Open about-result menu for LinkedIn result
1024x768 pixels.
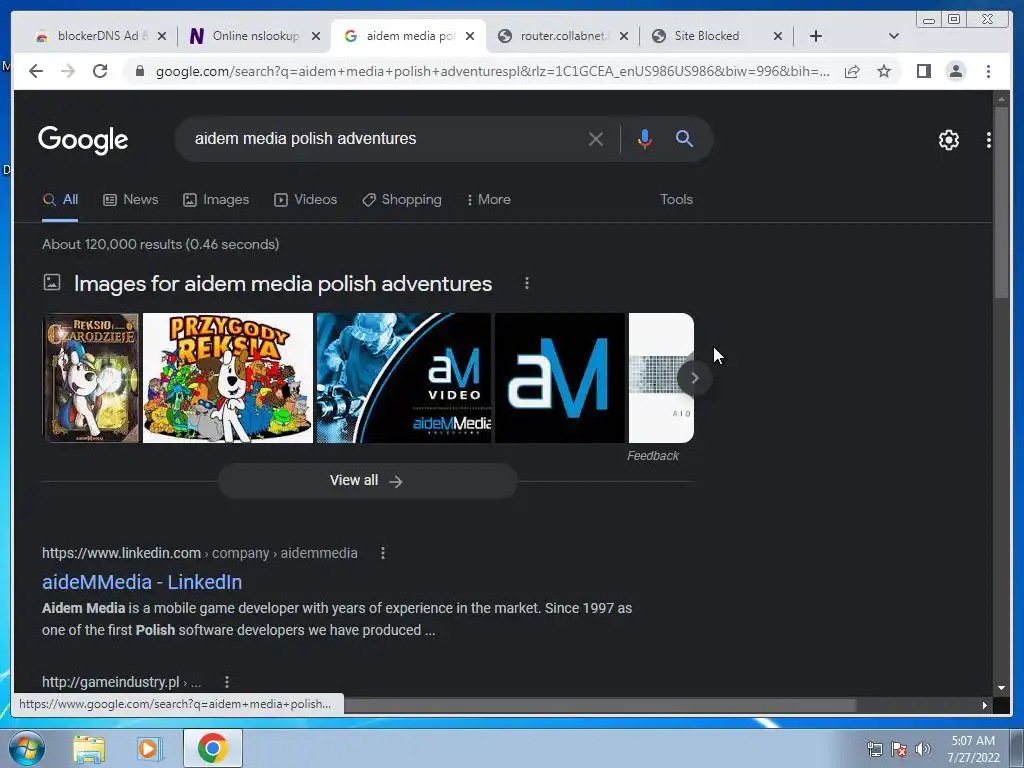click(x=383, y=553)
